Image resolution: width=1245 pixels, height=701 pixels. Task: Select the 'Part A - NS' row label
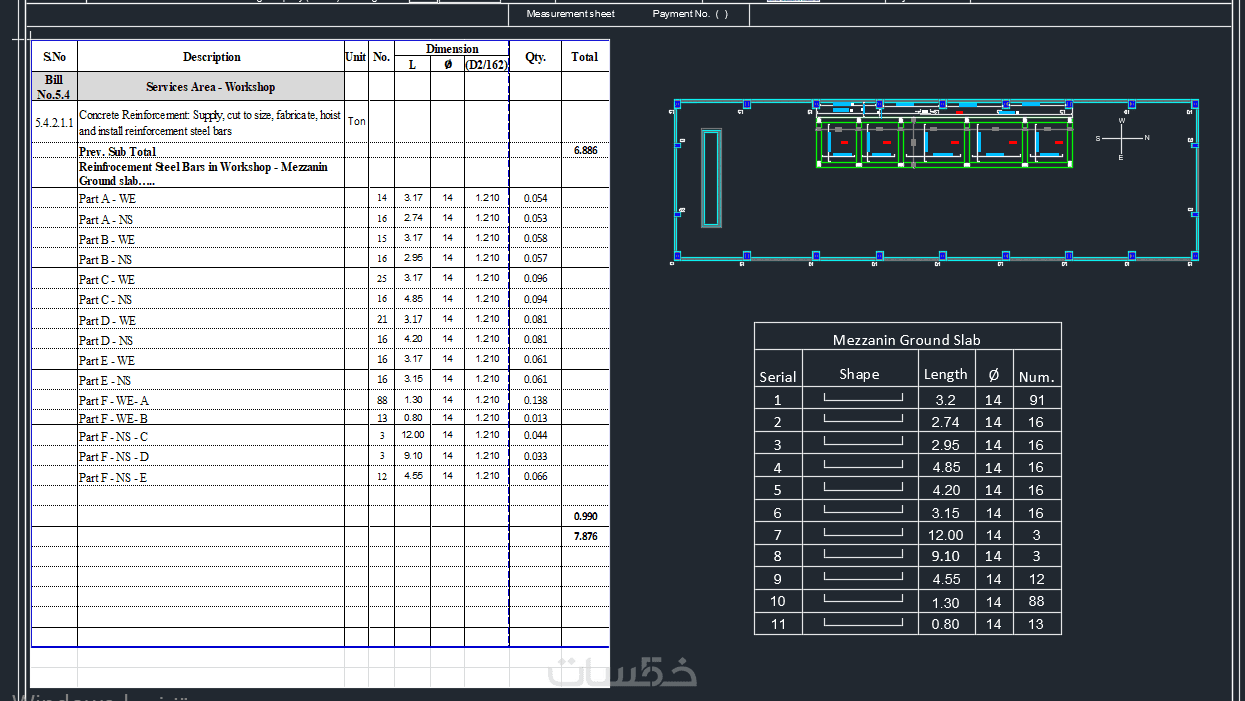pyautogui.click(x=107, y=219)
